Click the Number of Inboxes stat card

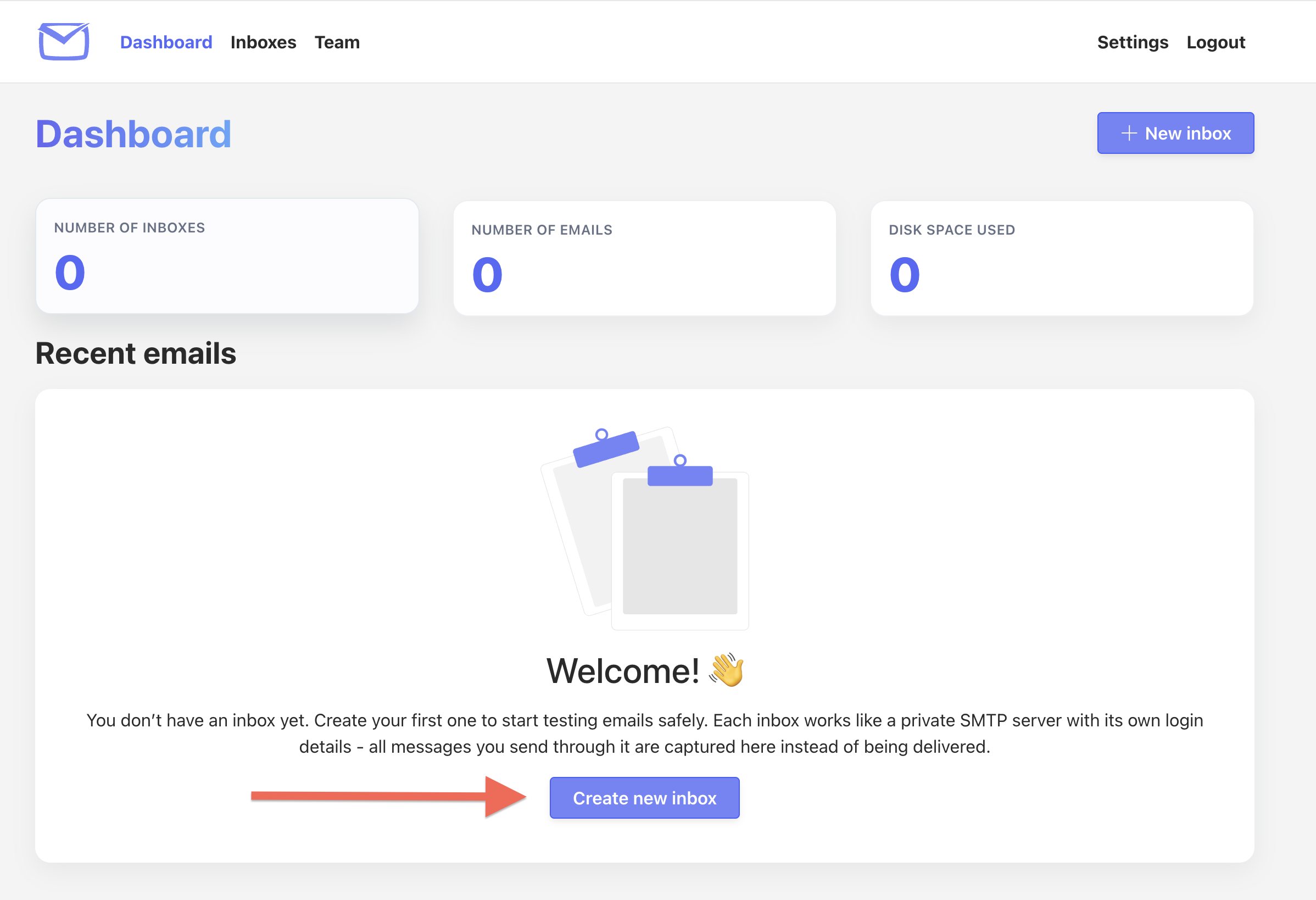(x=226, y=256)
